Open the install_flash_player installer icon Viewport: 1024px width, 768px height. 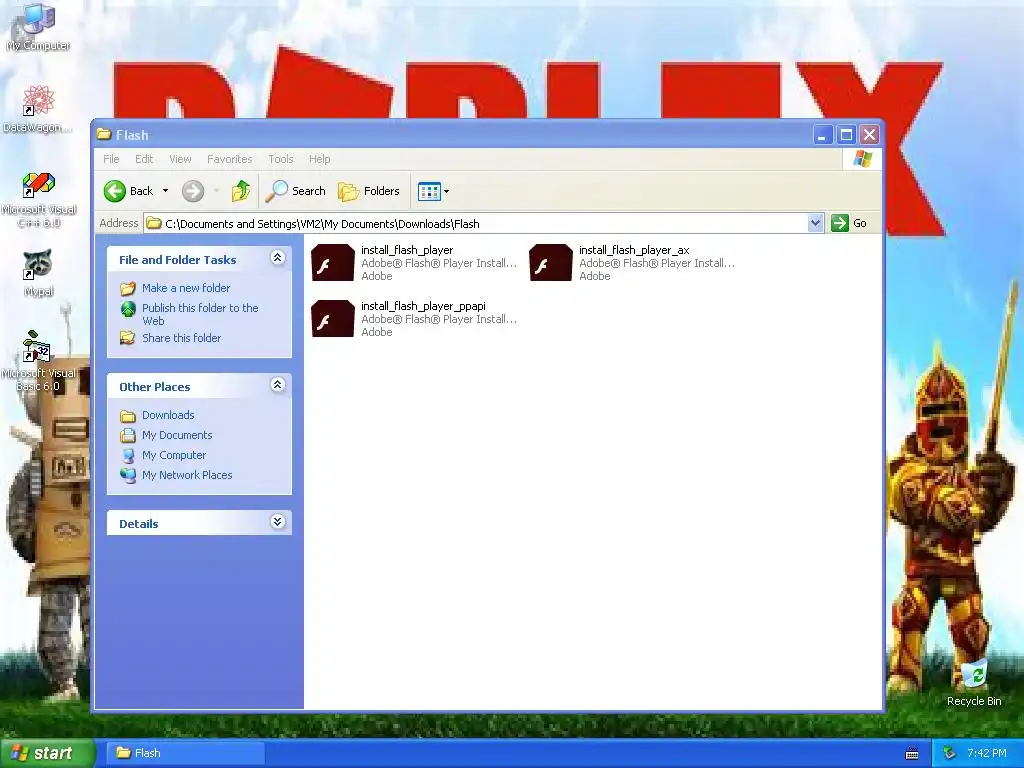coord(333,263)
